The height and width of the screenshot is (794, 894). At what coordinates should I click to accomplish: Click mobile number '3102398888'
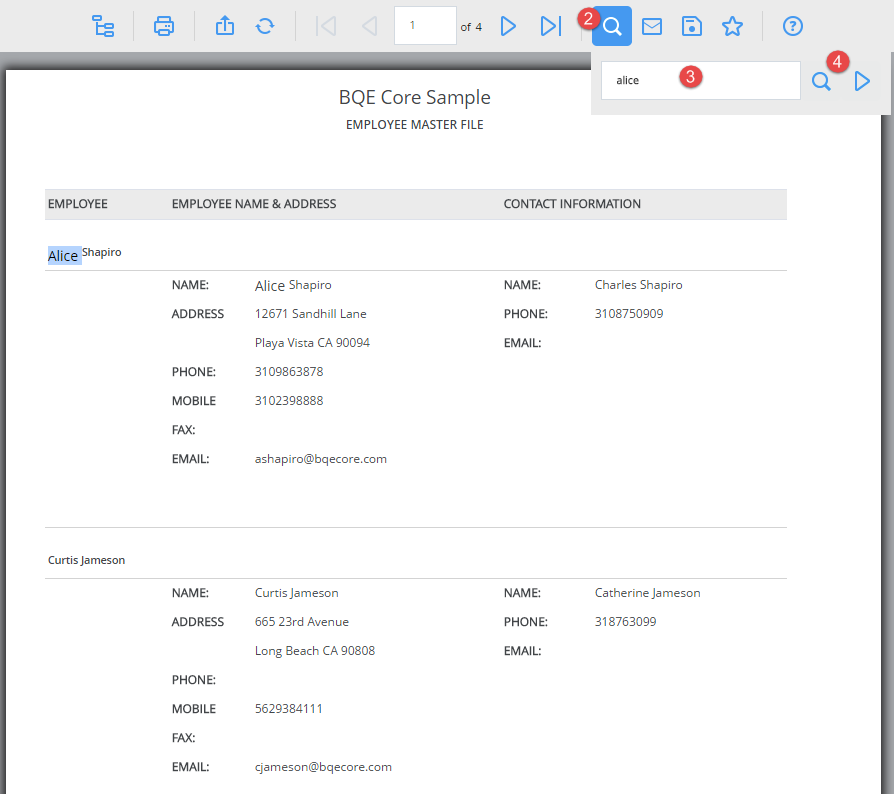coord(289,401)
